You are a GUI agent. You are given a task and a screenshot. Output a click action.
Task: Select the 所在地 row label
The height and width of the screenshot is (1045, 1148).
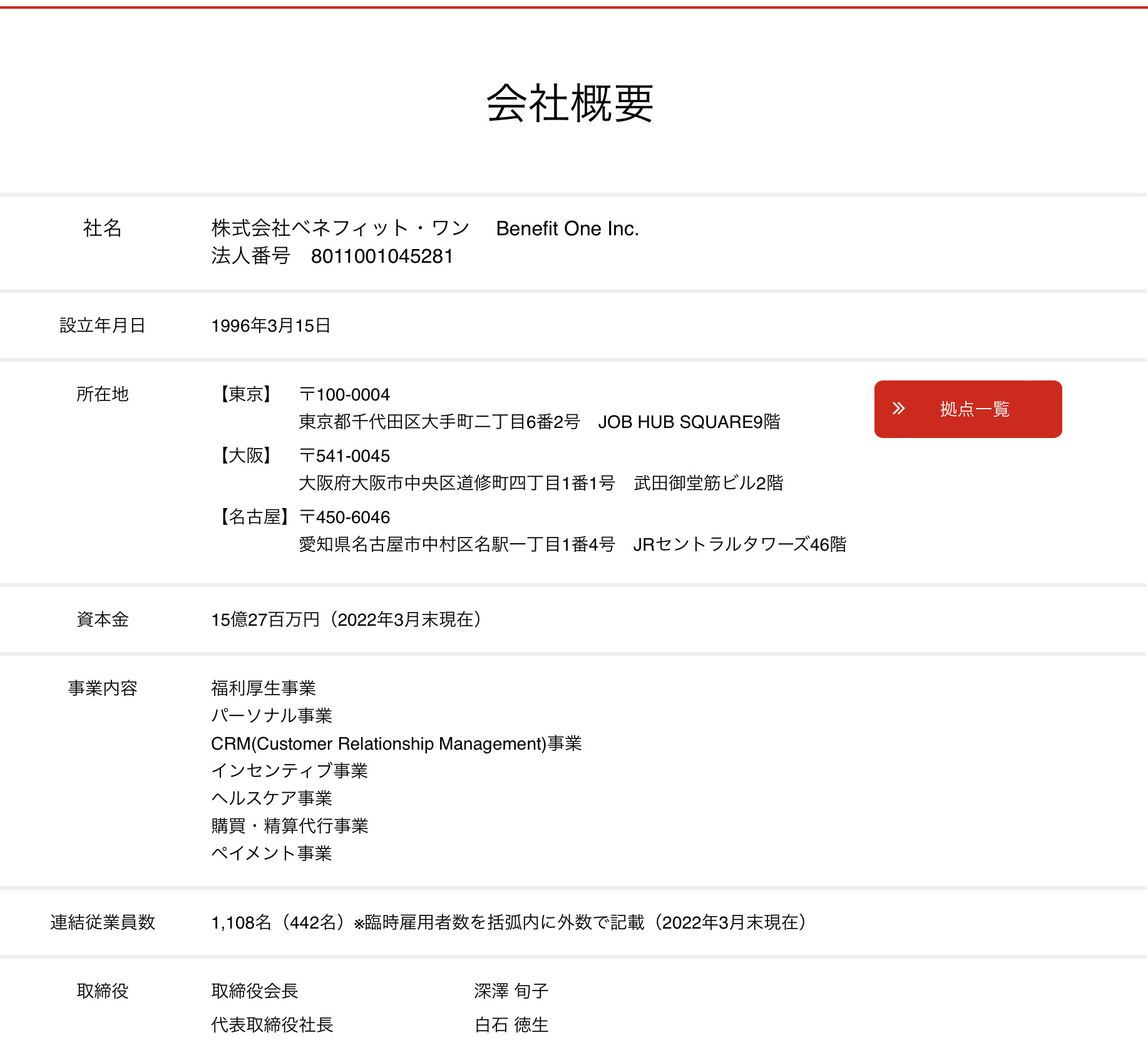[103, 394]
